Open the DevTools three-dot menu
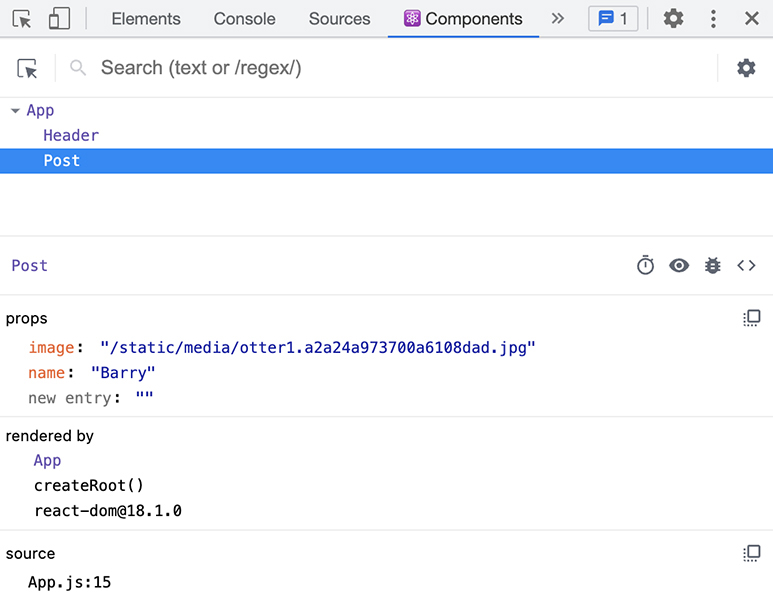 [713, 19]
